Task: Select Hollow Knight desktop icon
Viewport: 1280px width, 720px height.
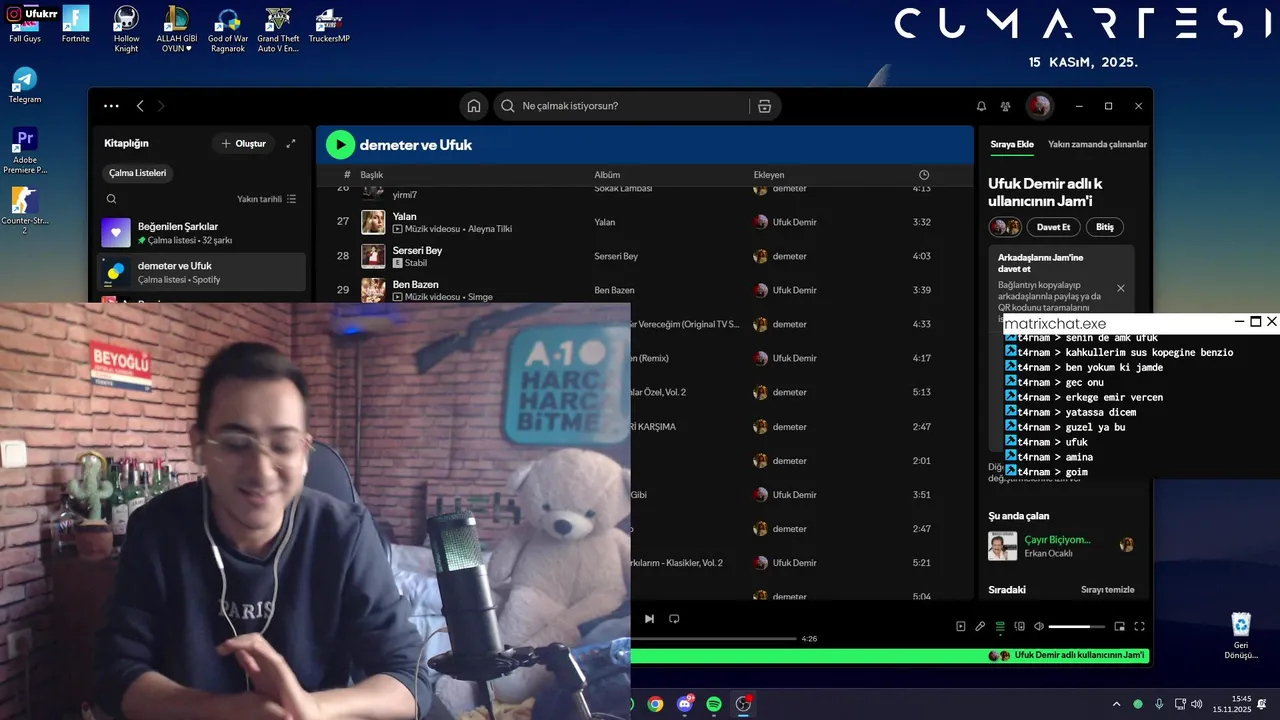Action: (126, 29)
